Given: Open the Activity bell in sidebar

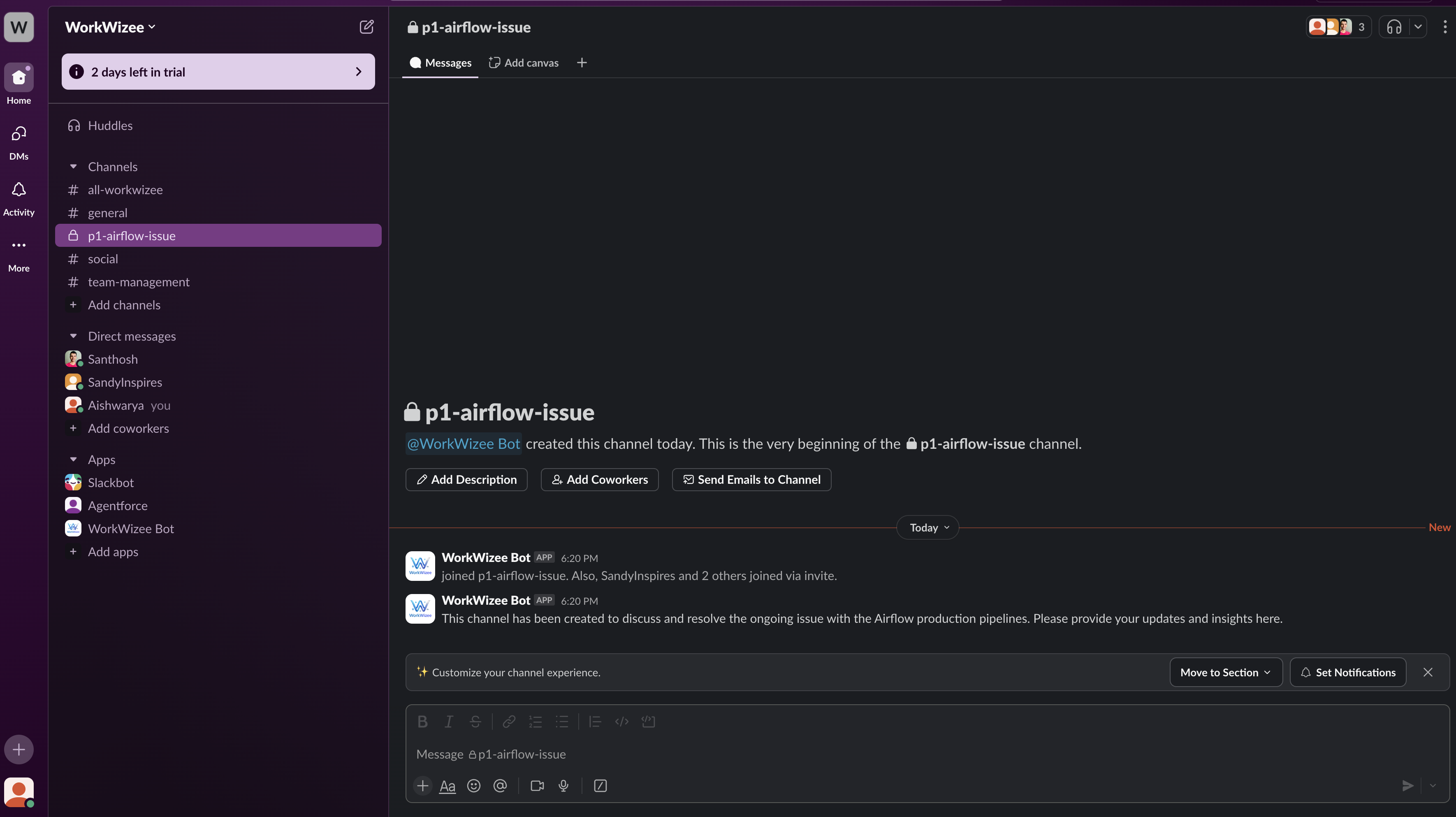Looking at the screenshot, I should click(19, 190).
